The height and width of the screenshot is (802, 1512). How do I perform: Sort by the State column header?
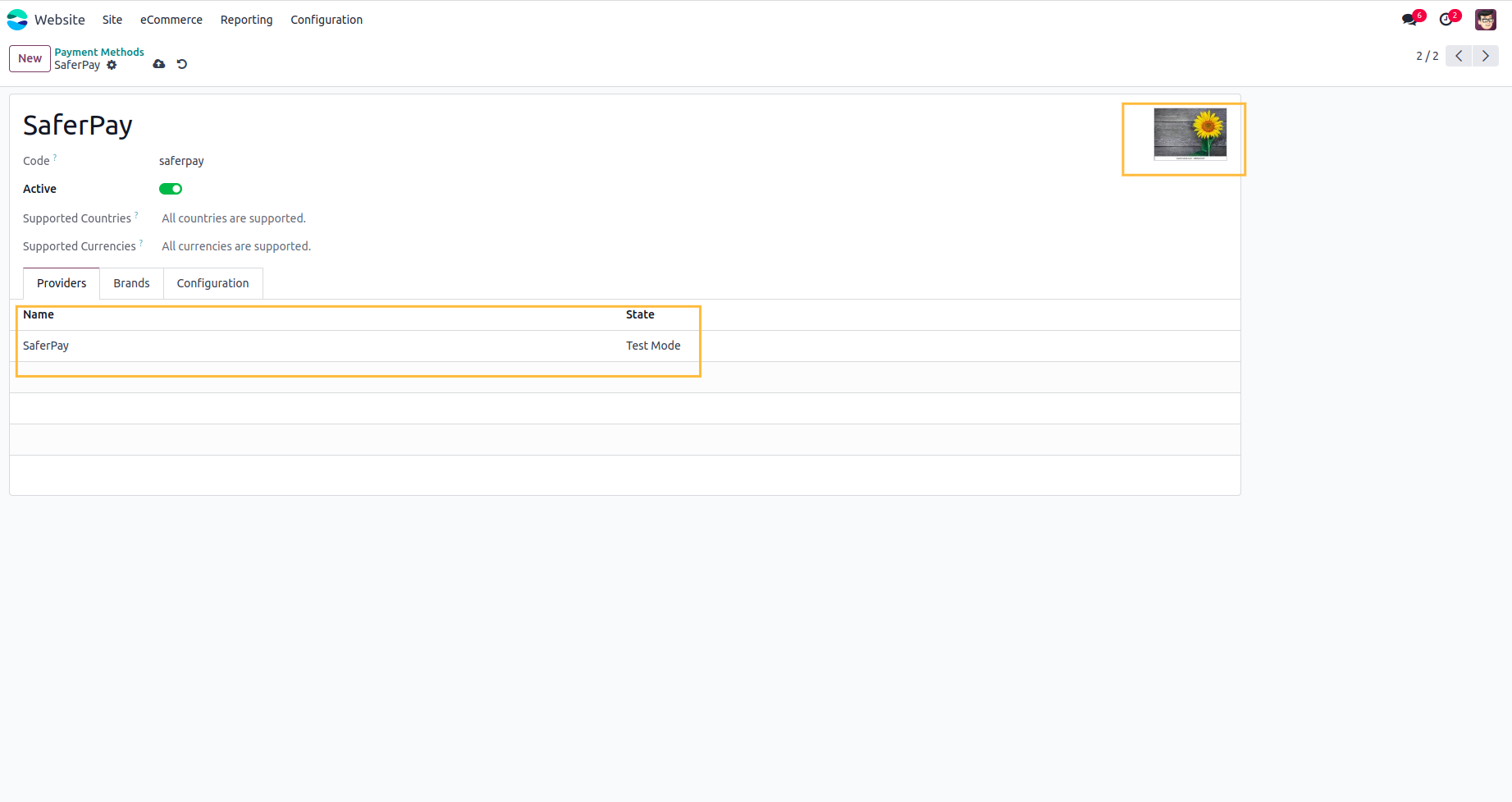pyautogui.click(x=640, y=314)
